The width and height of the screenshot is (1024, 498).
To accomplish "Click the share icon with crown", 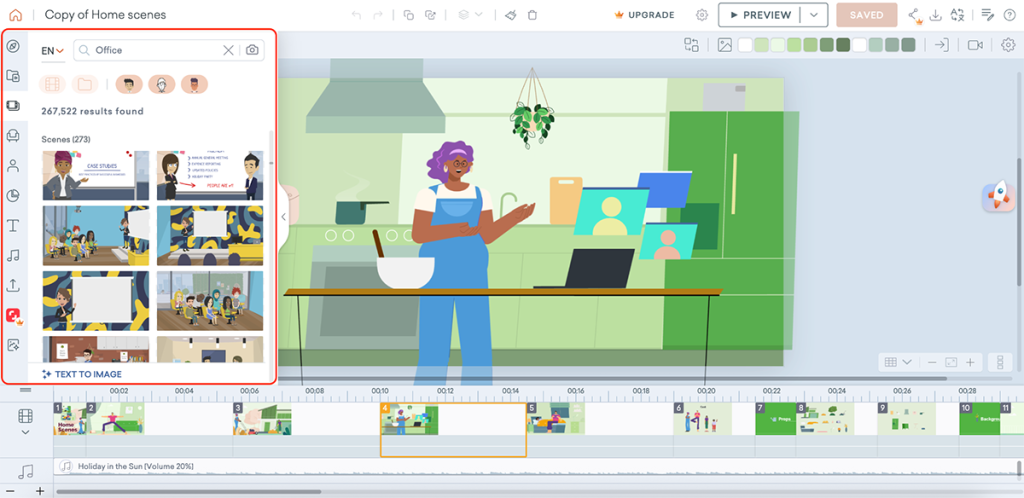I will [915, 15].
